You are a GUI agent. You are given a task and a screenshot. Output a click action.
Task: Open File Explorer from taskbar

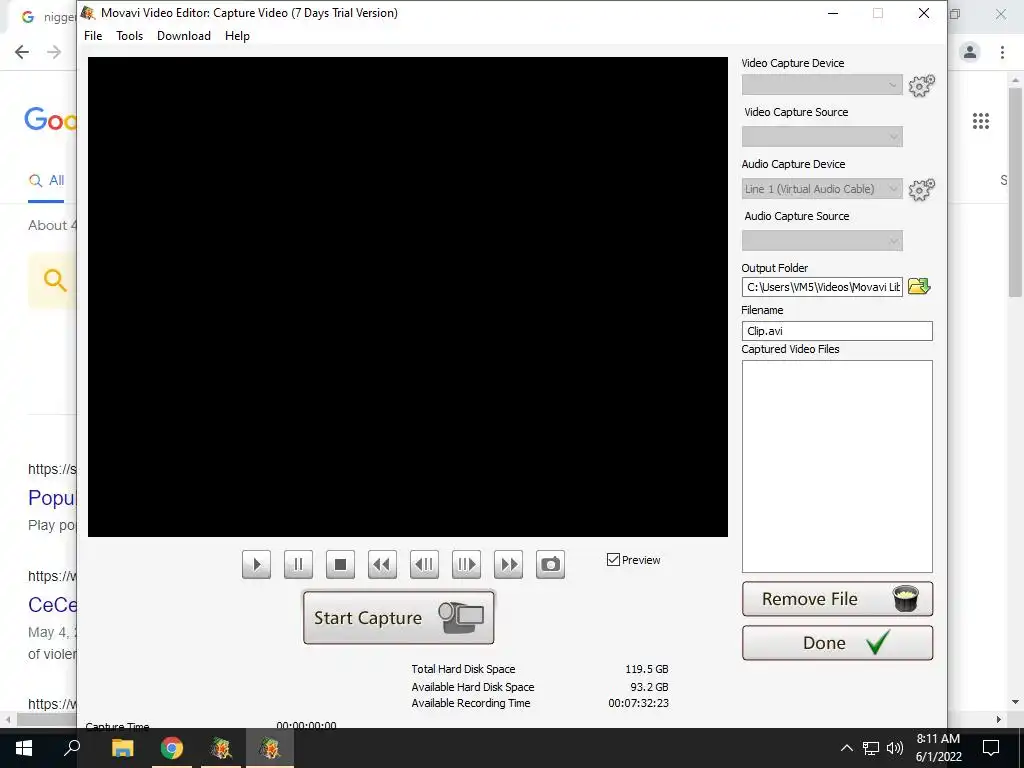tap(122, 748)
